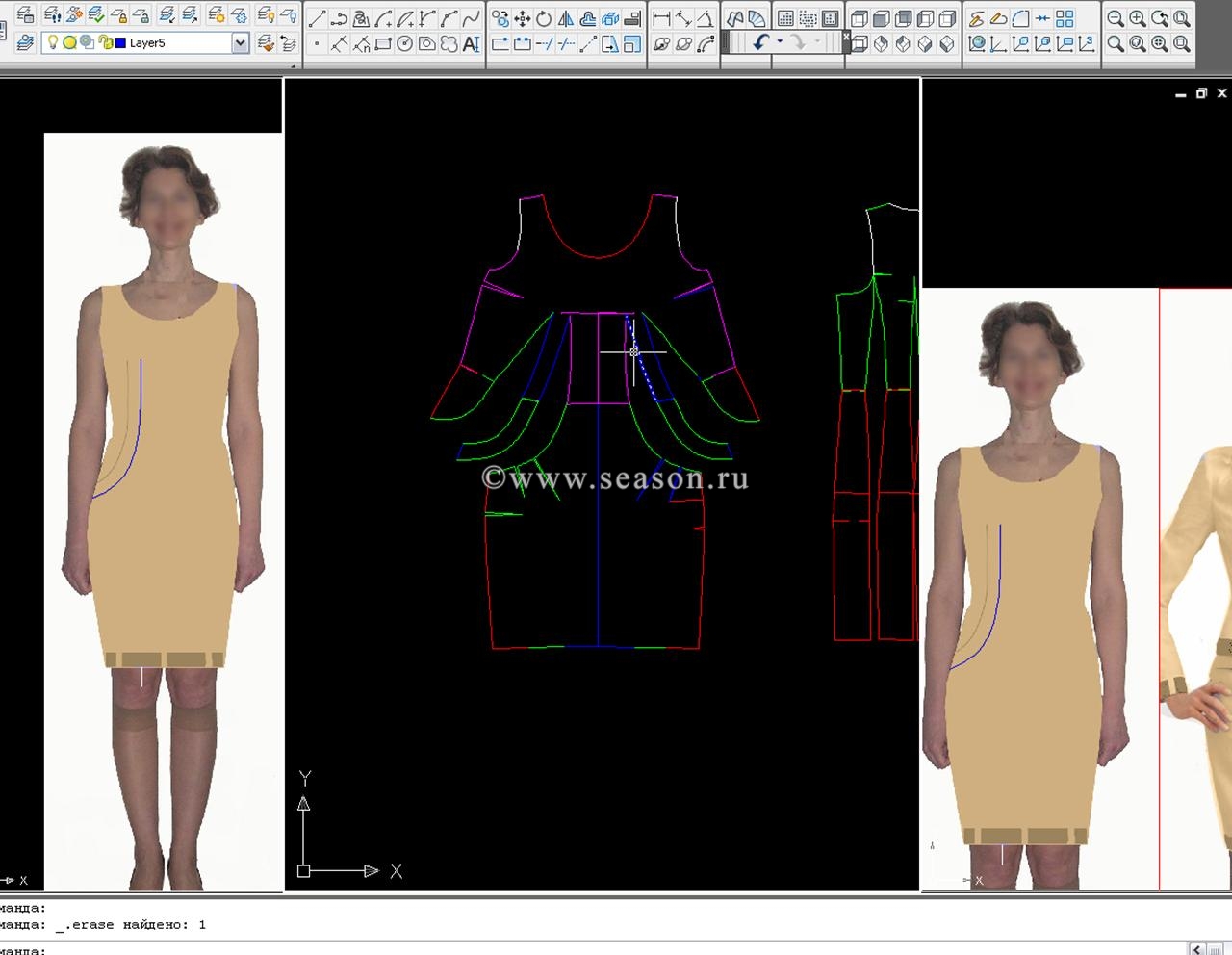Activate the Rectangle tool
This screenshot has height=955, width=1232.
click(x=383, y=44)
